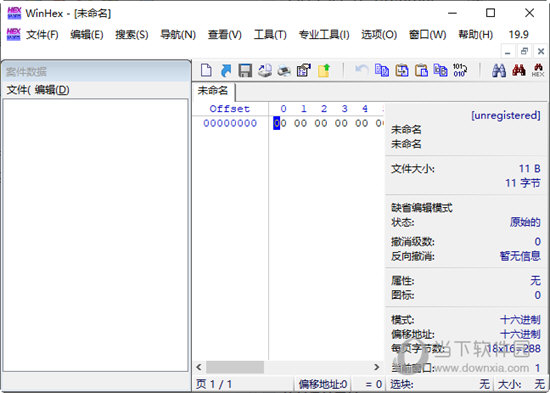Open the 查看(V) menu
The image size is (550, 393).
tap(224, 34)
